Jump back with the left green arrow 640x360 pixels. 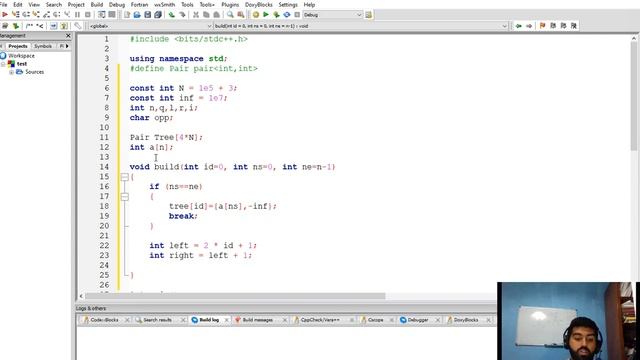click(x=518, y=26)
